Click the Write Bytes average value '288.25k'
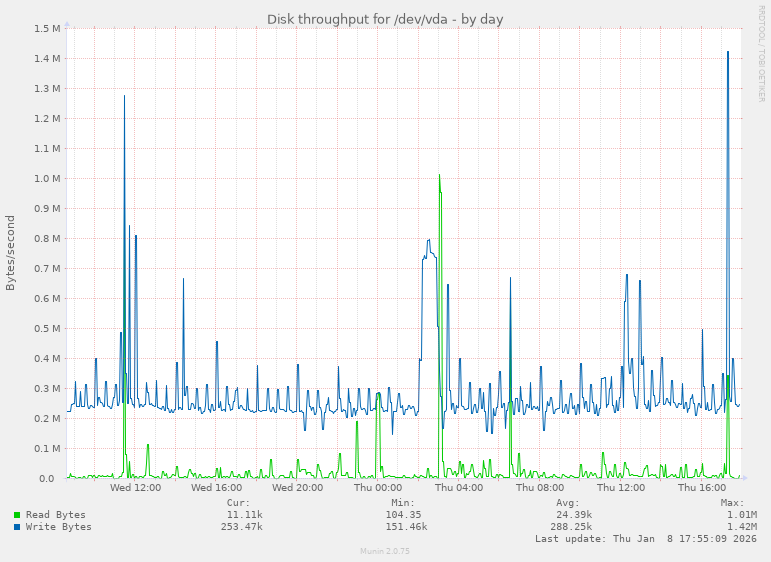This screenshot has width=771, height=562. coord(571,527)
